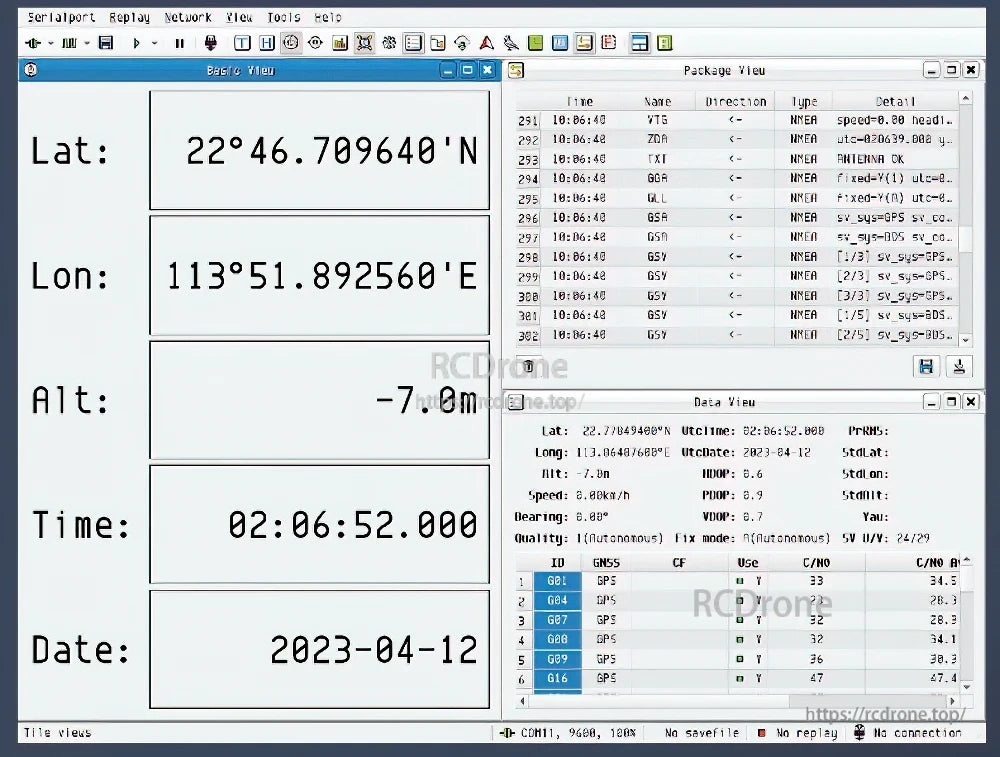Screen dimensions: 1000x757
Task: Click the baud rate icon in toolbar
Action: click(69, 43)
